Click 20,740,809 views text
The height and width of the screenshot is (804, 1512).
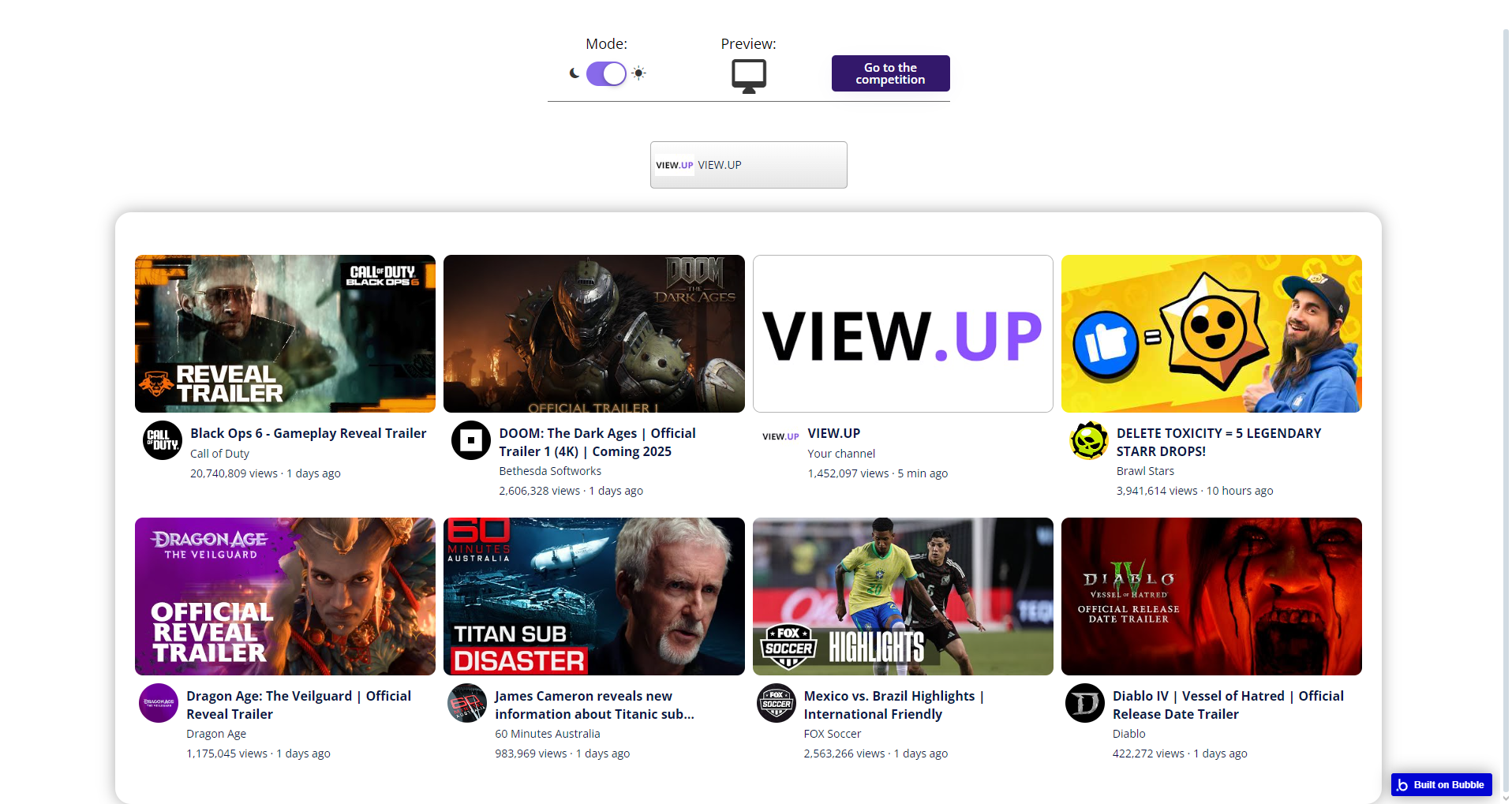click(234, 473)
